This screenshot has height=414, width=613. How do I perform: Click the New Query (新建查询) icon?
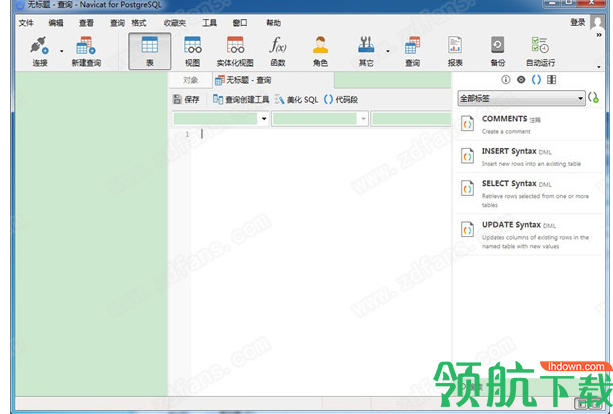86,46
